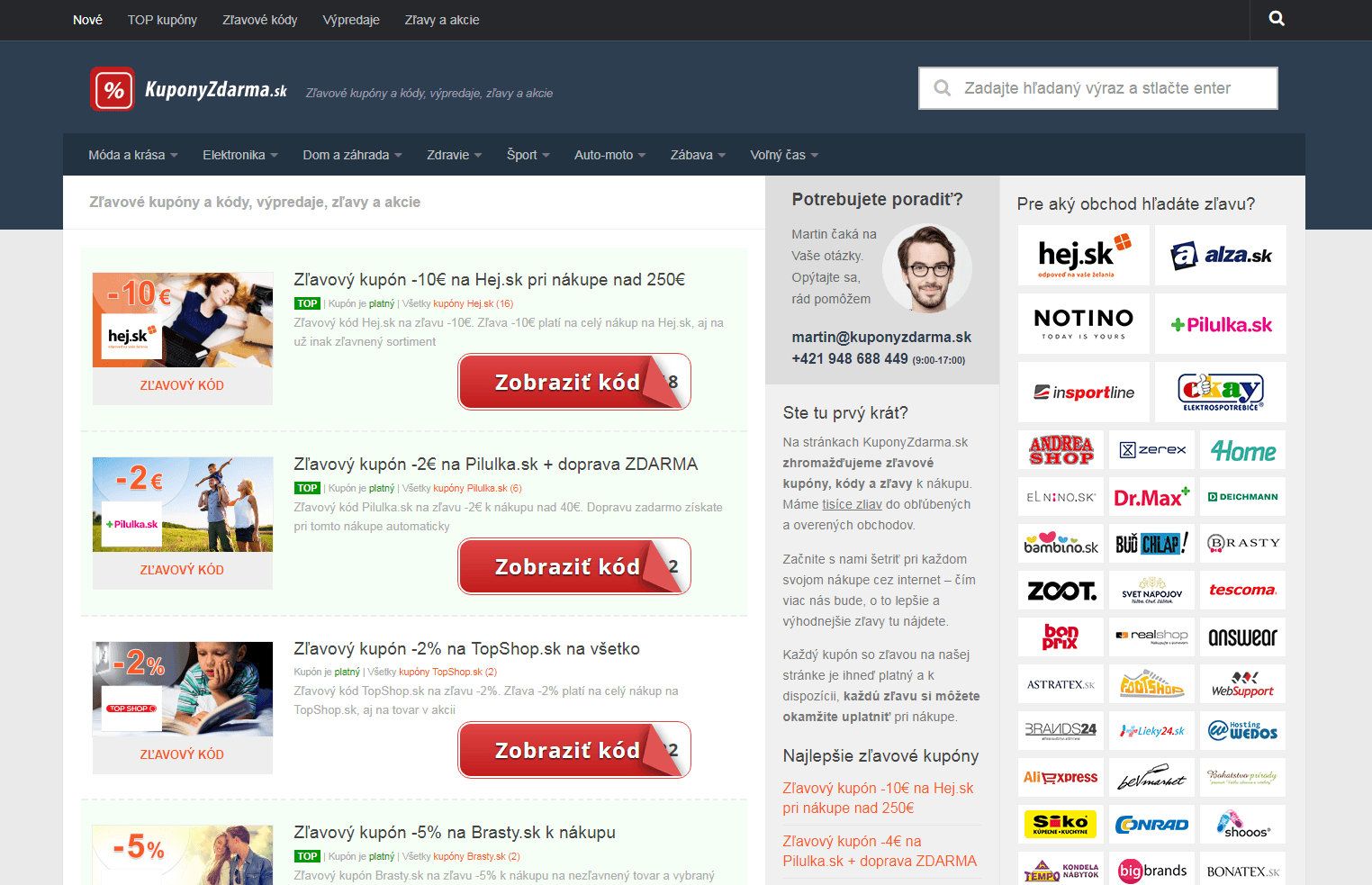Expand the Šport category menu
Screen dimensions: 1372x885
pyautogui.click(x=528, y=155)
